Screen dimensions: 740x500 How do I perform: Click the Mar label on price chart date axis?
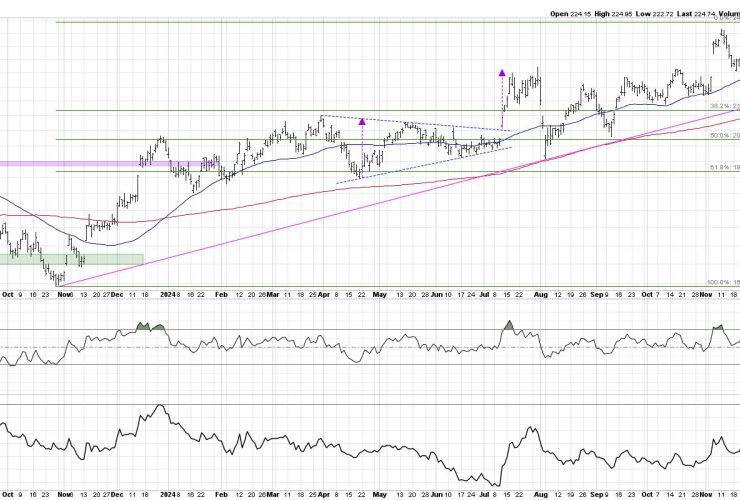273,295
